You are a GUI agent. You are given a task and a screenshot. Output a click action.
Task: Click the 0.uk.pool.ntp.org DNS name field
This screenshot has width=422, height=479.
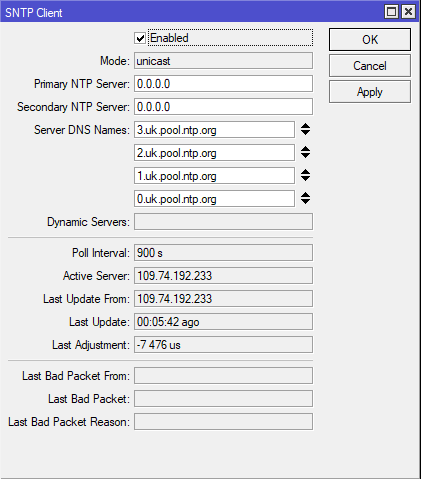pos(214,199)
